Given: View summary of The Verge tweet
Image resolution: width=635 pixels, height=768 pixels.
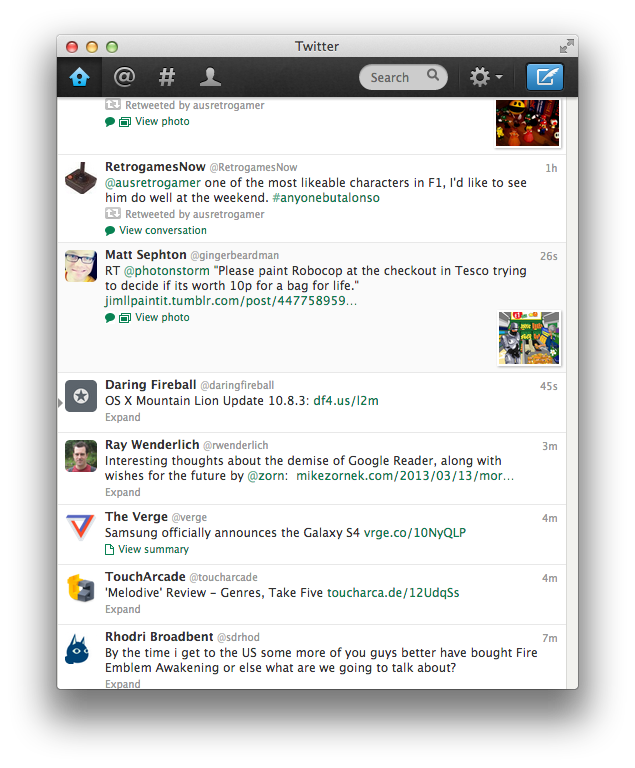Looking at the screenshot, I should pos(153,550).
